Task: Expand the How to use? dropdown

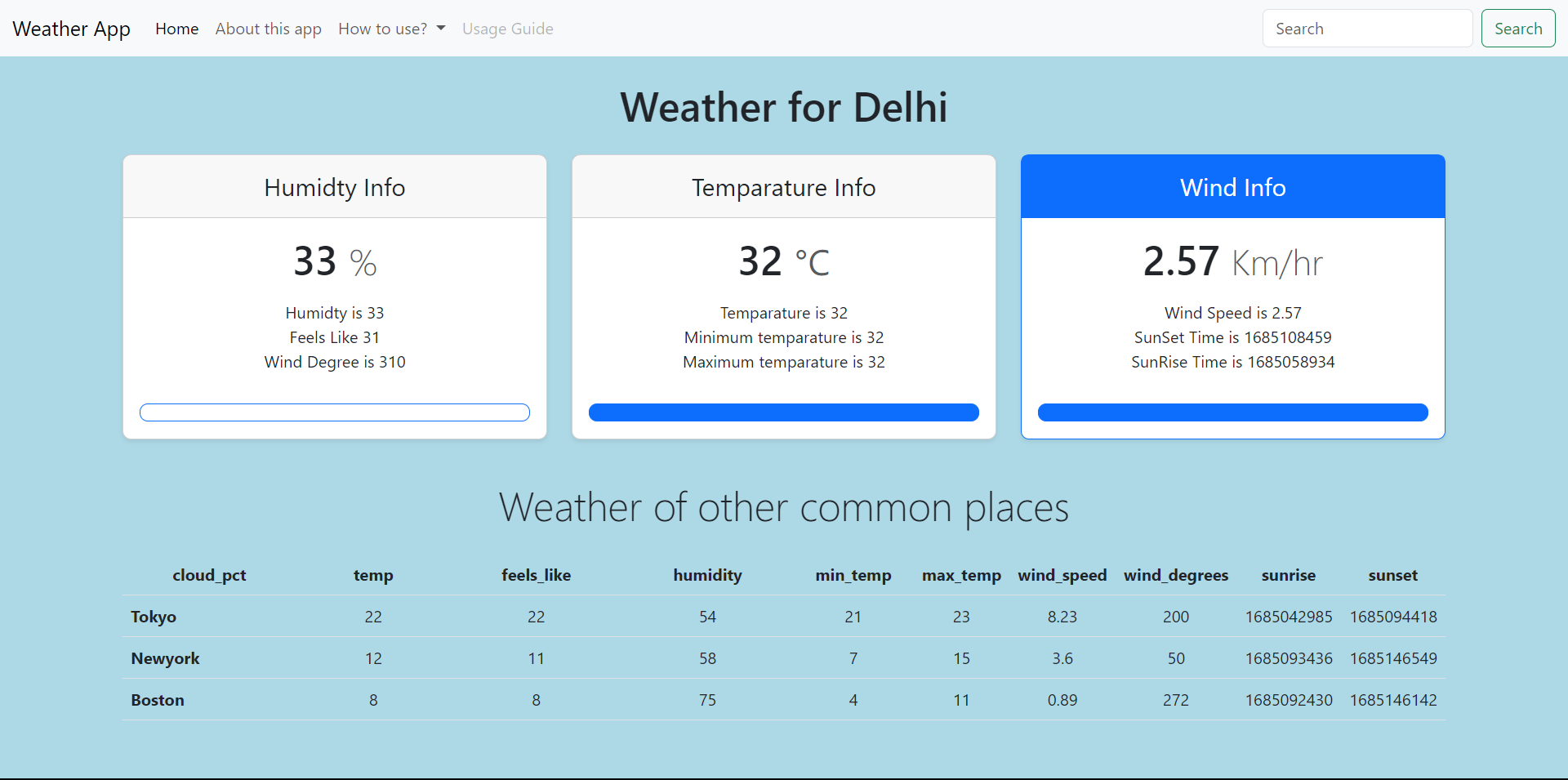Action: coord(392,29)
